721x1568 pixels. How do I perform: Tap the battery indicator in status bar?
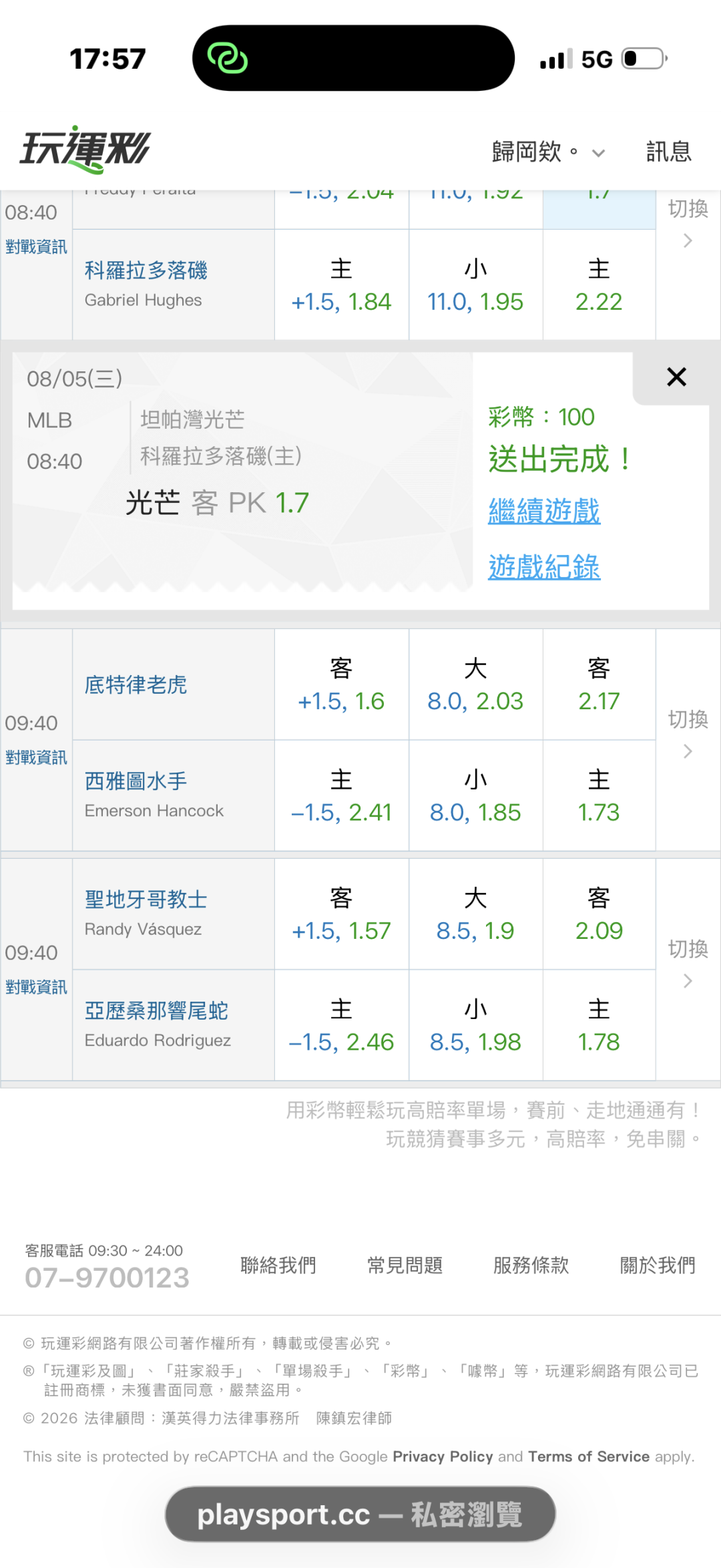644,59
